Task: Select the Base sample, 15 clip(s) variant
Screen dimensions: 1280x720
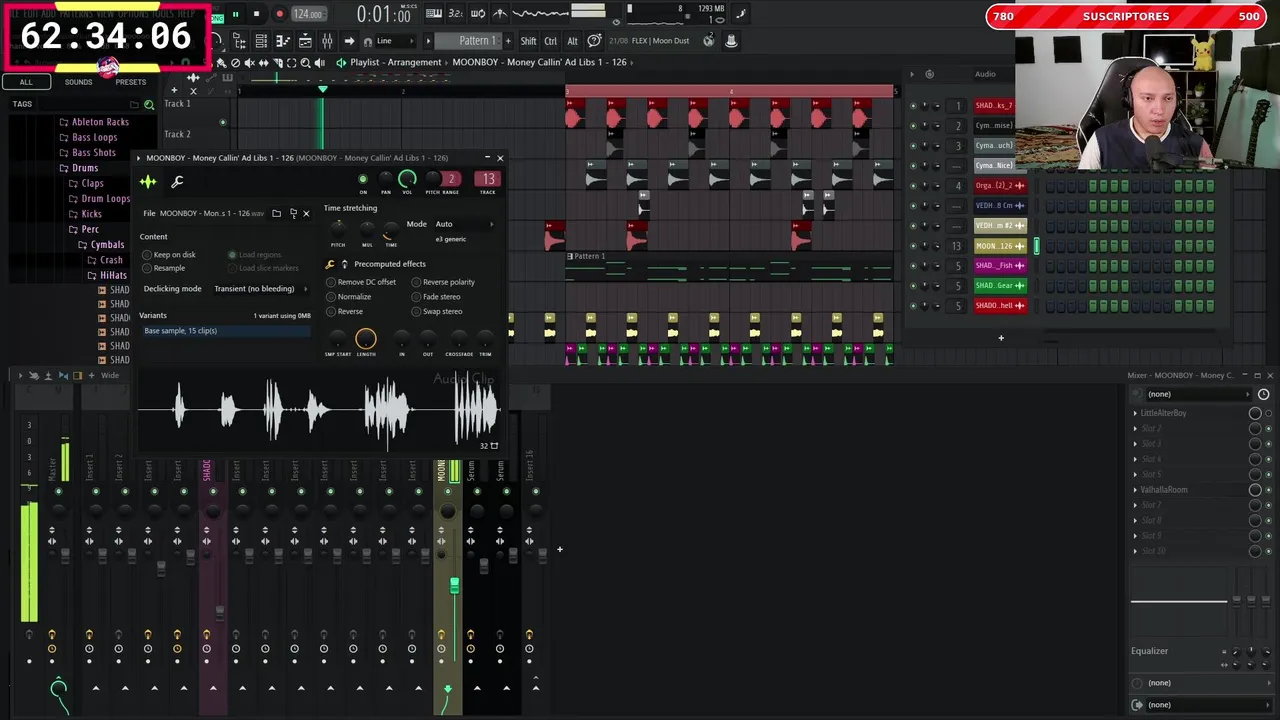Action: (x=225, y=331)
